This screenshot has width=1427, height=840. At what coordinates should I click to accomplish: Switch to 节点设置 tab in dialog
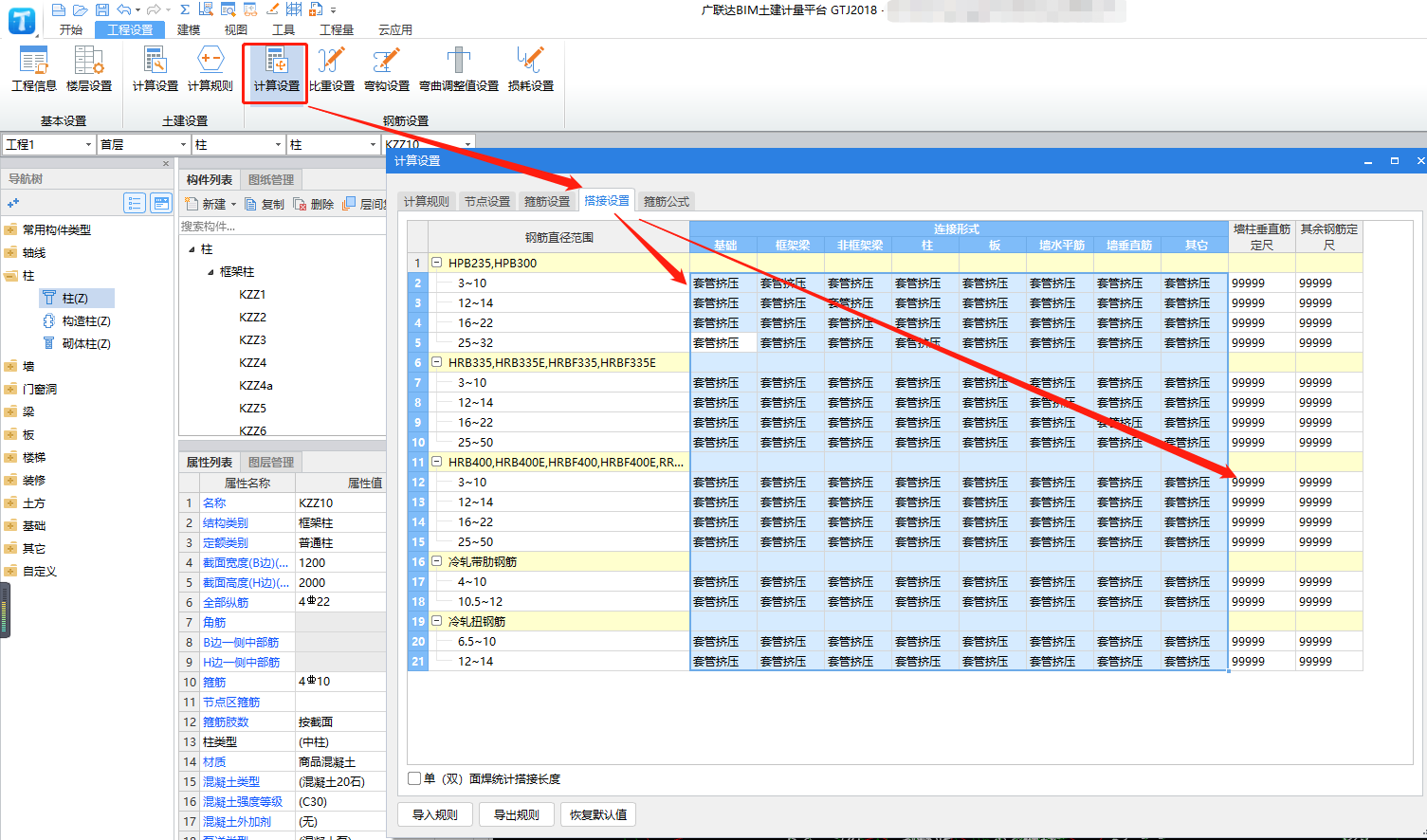tap(487, 201)
